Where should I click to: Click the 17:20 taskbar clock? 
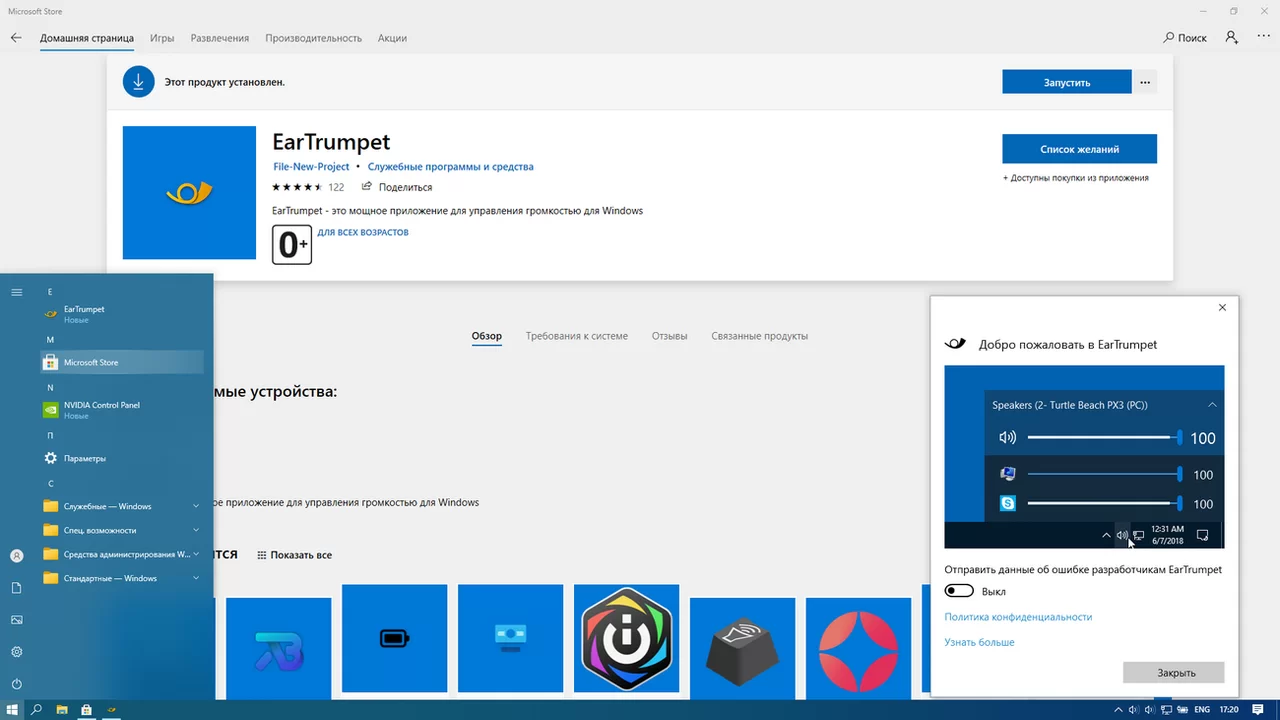(1230, 710)
